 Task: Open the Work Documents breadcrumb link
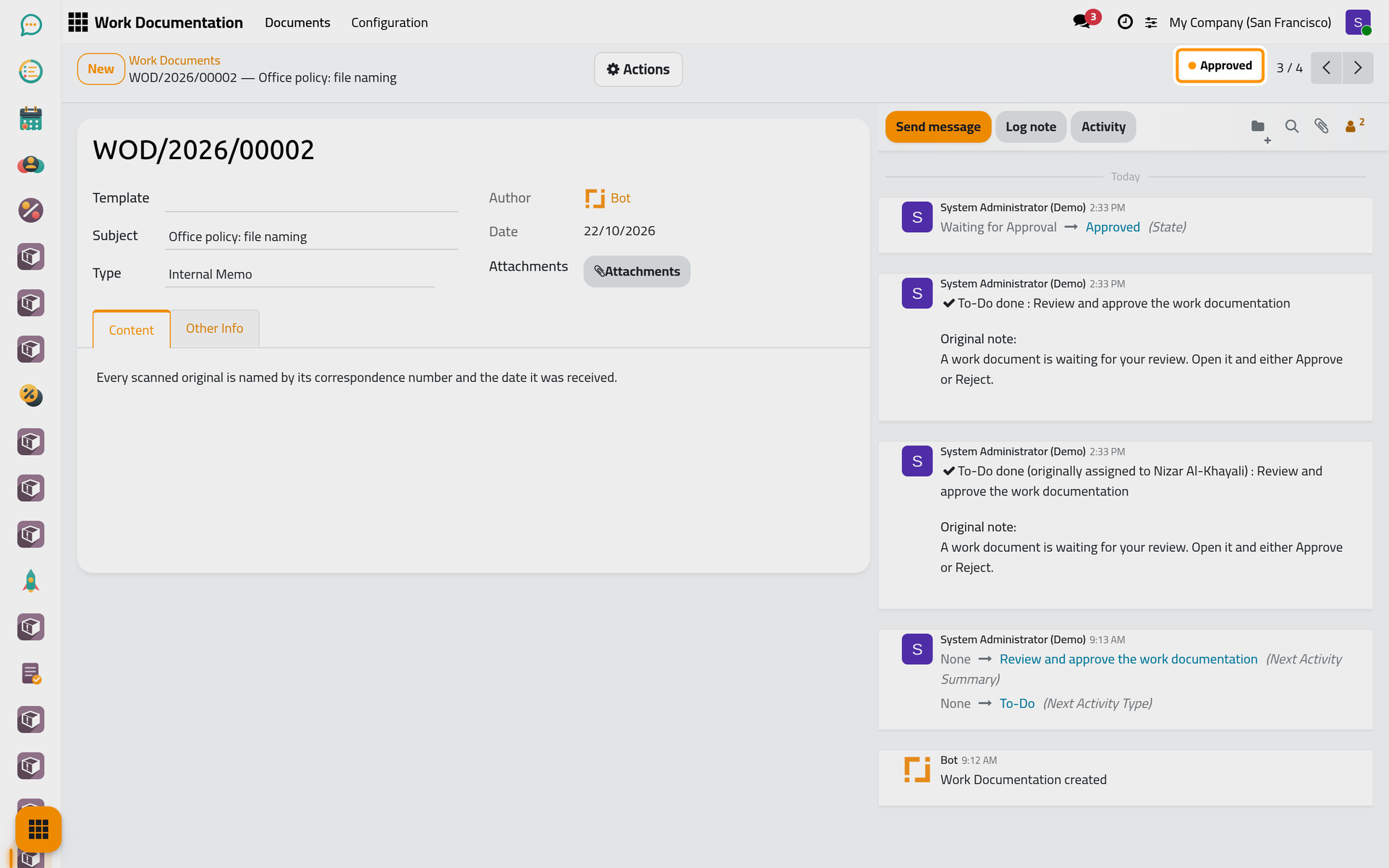point(174,60)
